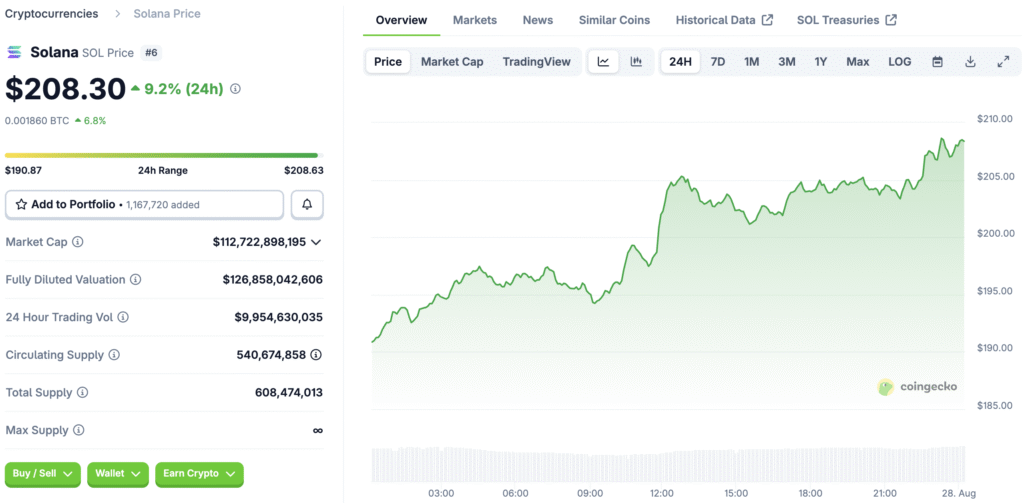Open the Historical Data external tab

point(724,20)
